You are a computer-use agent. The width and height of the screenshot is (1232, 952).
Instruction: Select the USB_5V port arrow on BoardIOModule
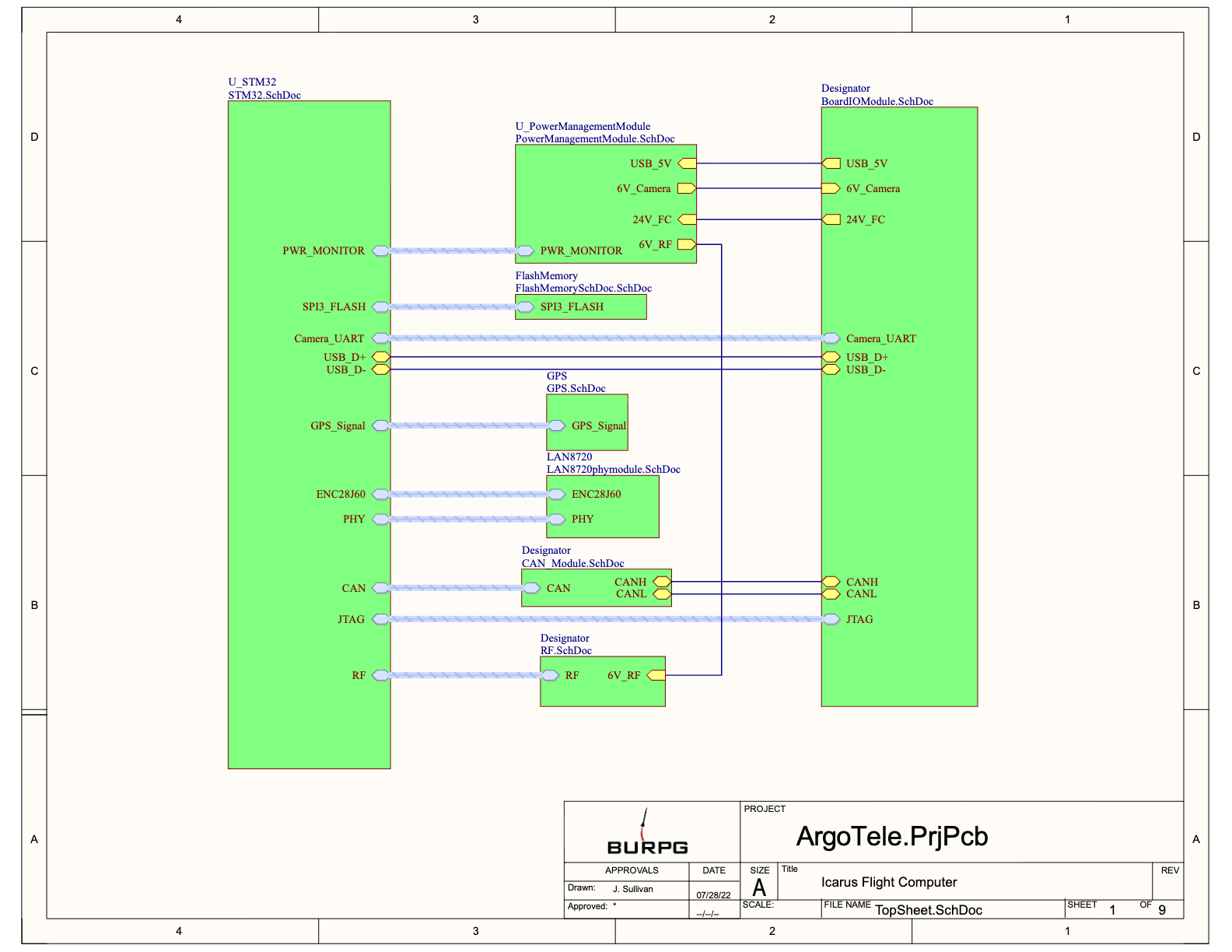(831, 163)
